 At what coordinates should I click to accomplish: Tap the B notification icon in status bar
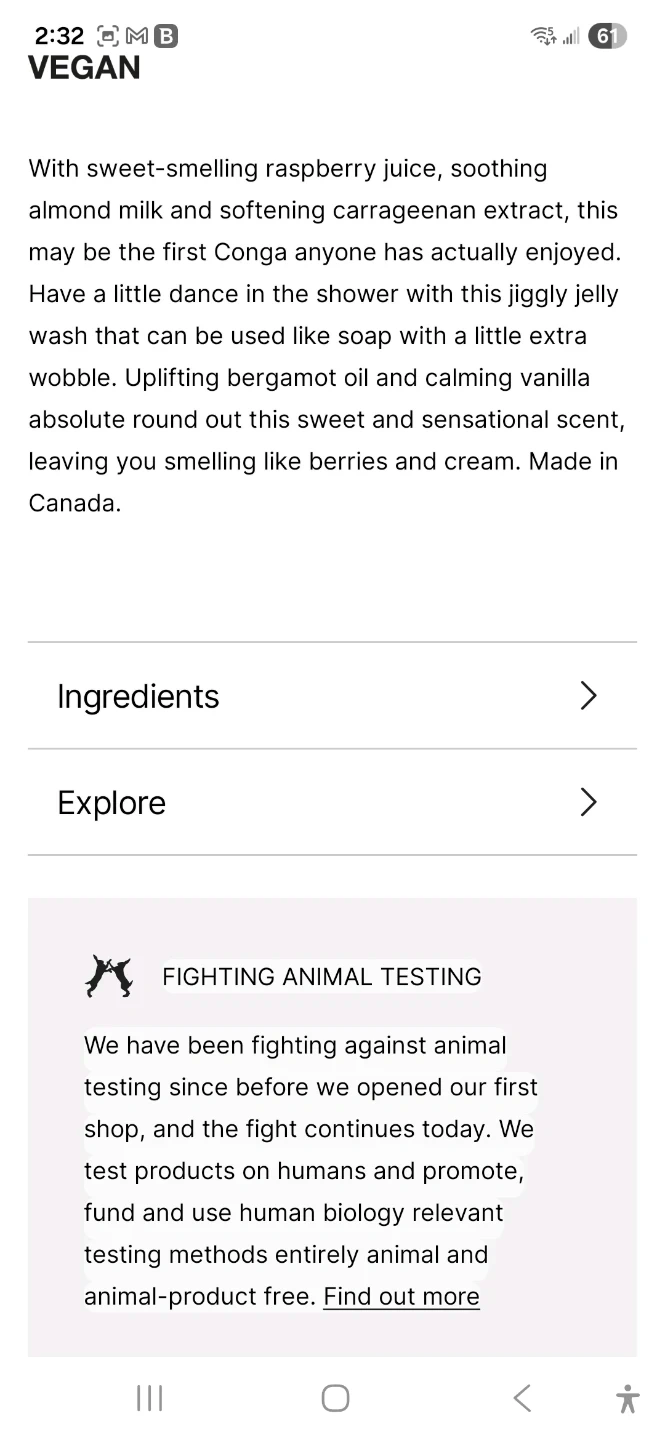tap(166, 37)
